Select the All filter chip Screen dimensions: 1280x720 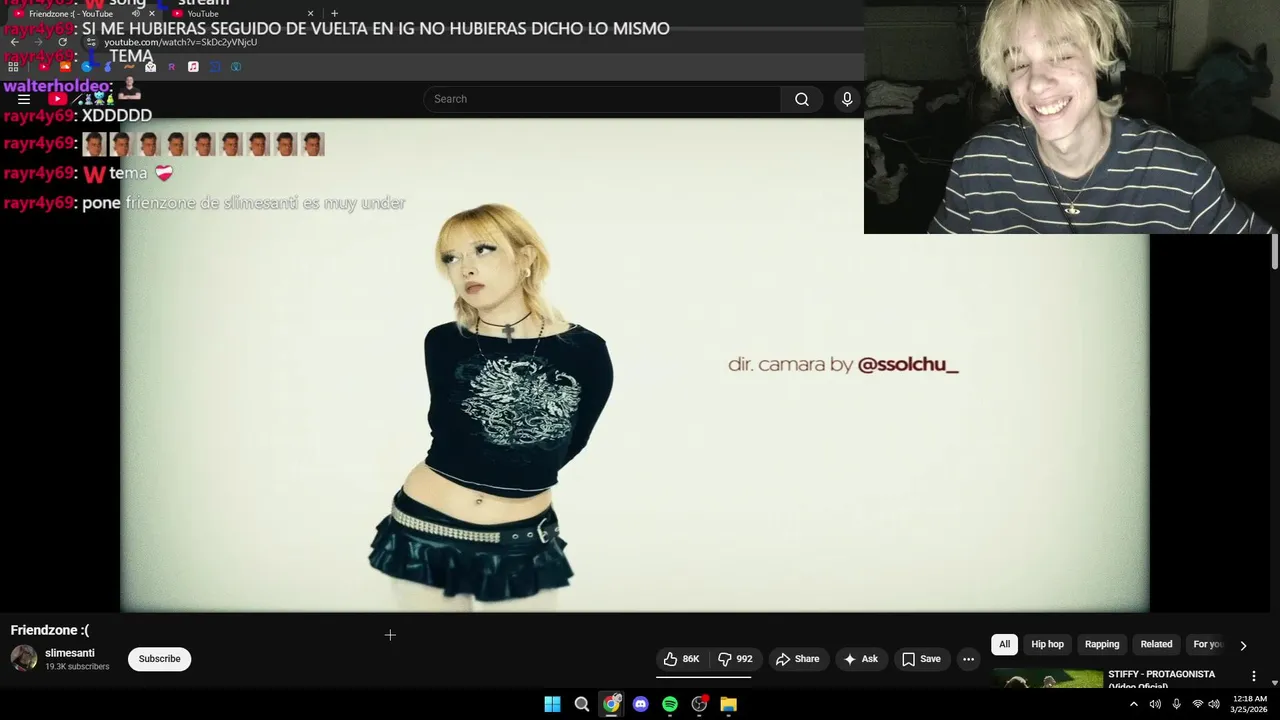(x=1004, y=644)
